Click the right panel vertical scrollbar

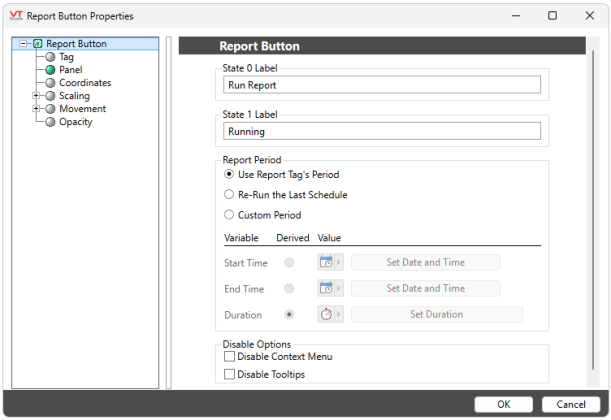(x=593, y=210)
